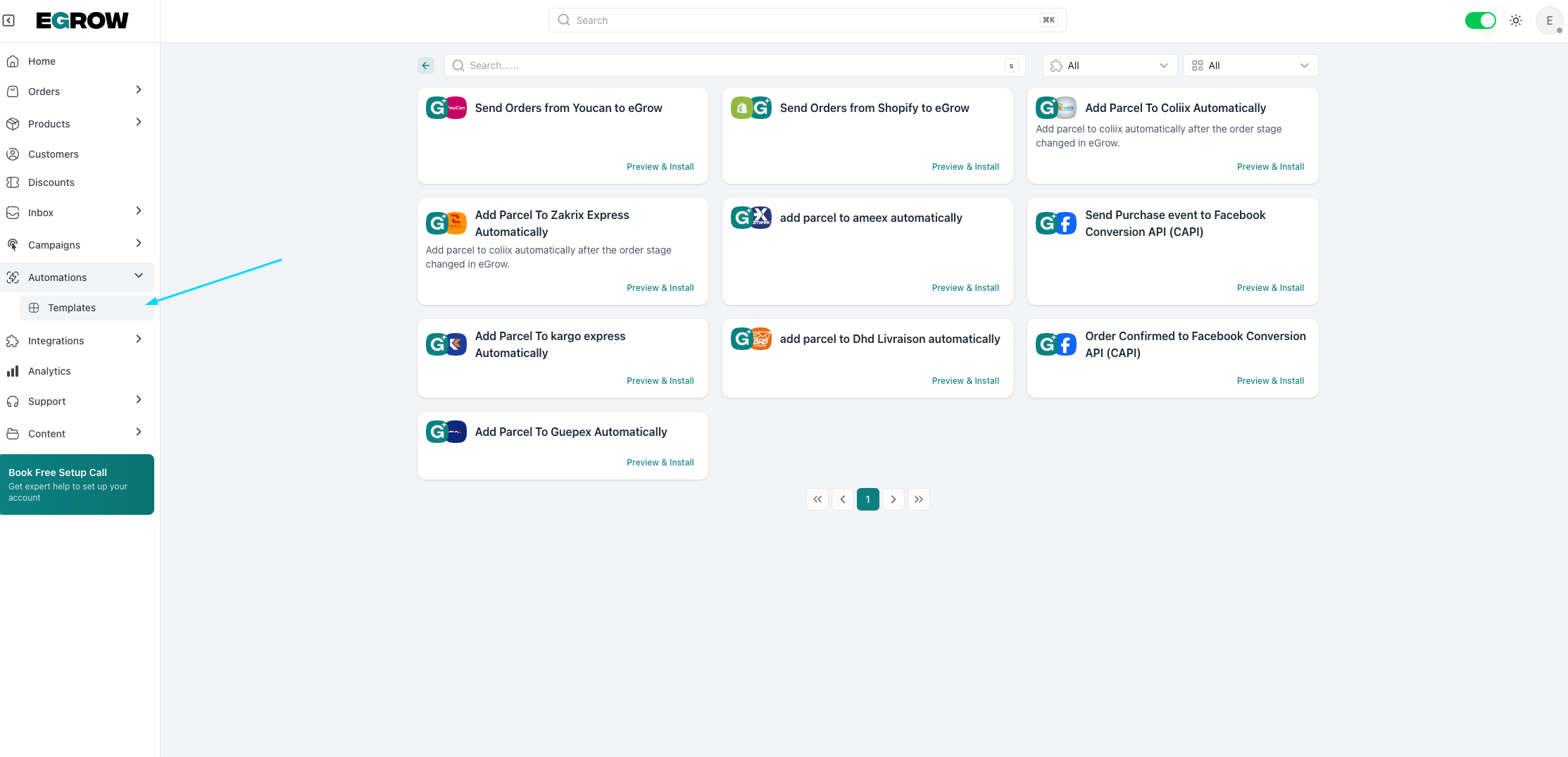Click the Home house icon

(x=13, y=61)
